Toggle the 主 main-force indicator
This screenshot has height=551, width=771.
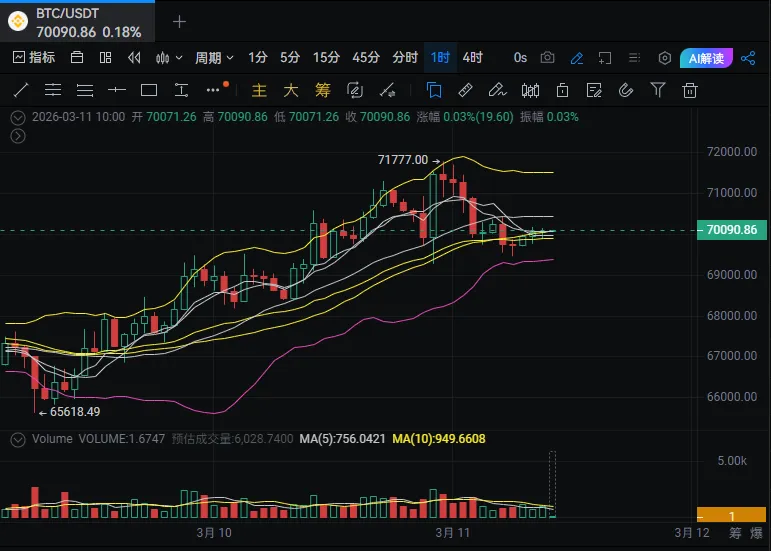259,90
